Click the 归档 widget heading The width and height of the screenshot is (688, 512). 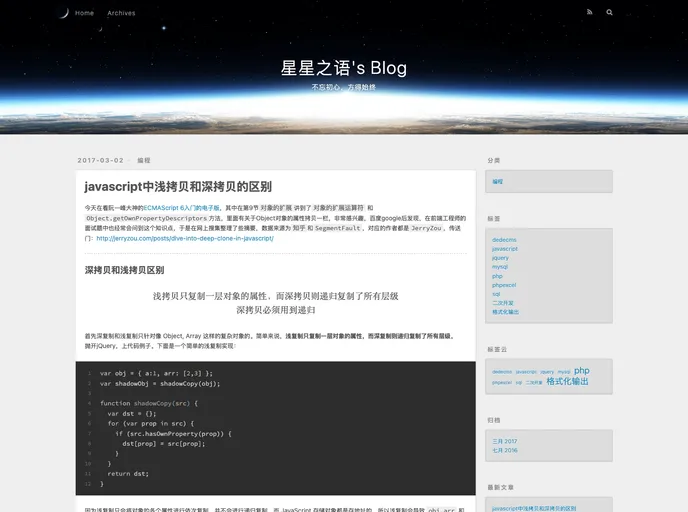tap(494, 420)
